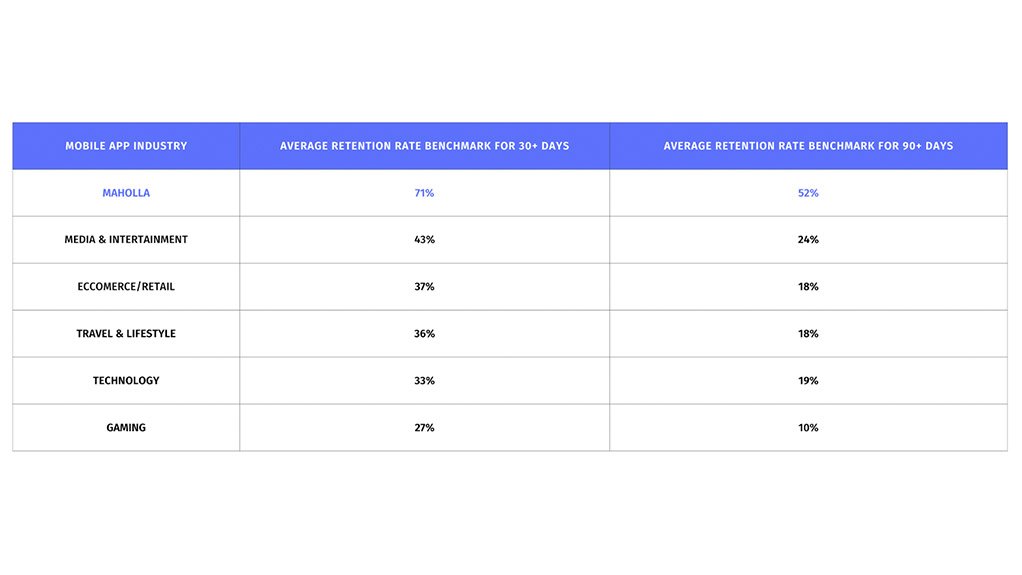Click the 36% cell
Screen dimensions: 1022x575
pos(424,334)
